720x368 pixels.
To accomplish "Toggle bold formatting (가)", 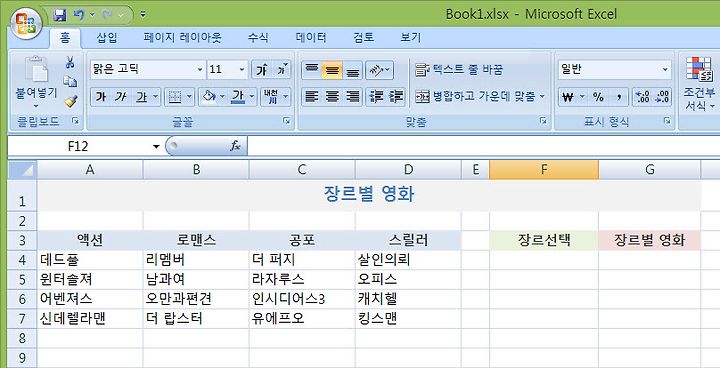I will (101, 97).
